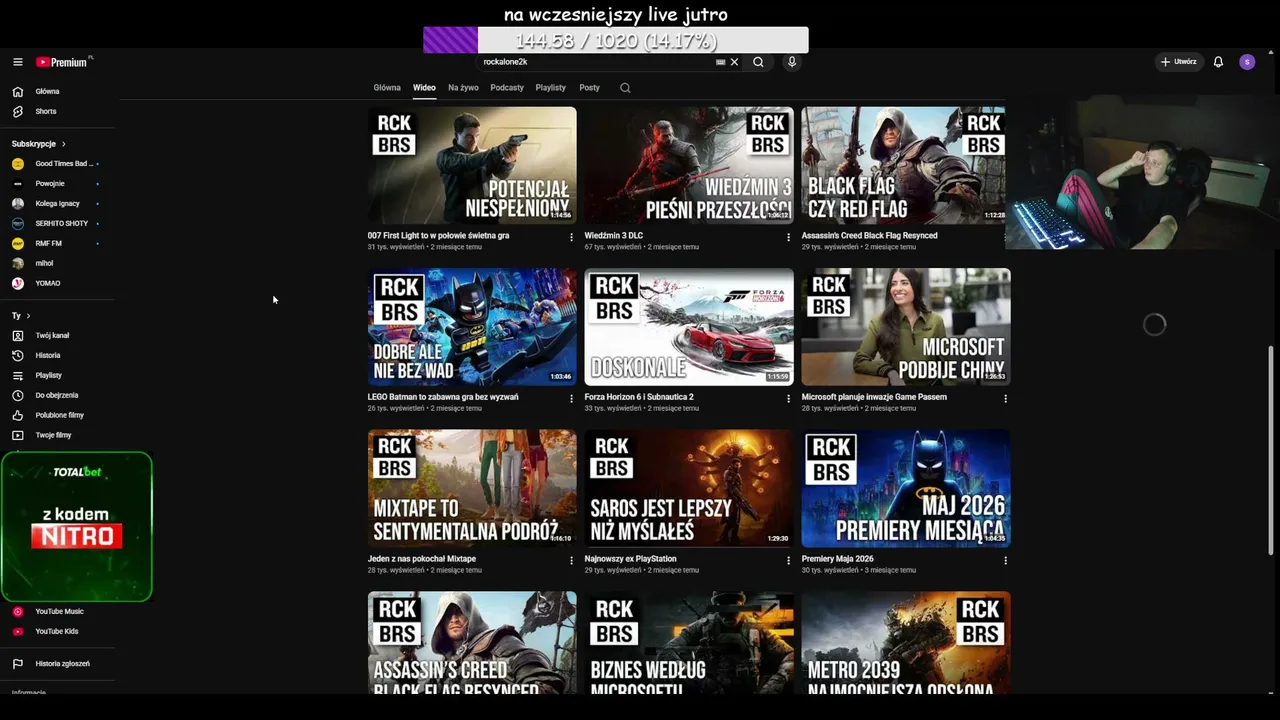Play the Mixtape to sentymentalna podróż thumbnail

(472, 489)
